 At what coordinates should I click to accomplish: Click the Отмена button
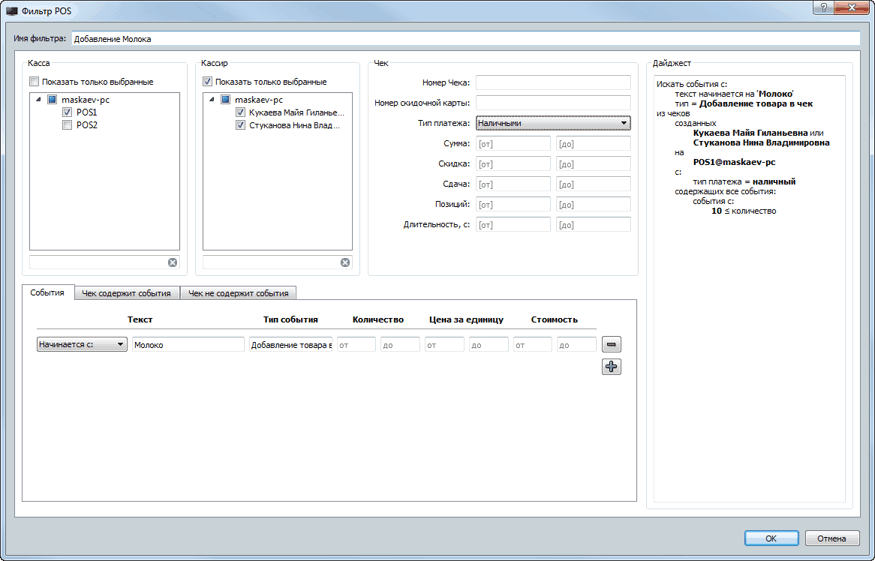pos(831,538)
